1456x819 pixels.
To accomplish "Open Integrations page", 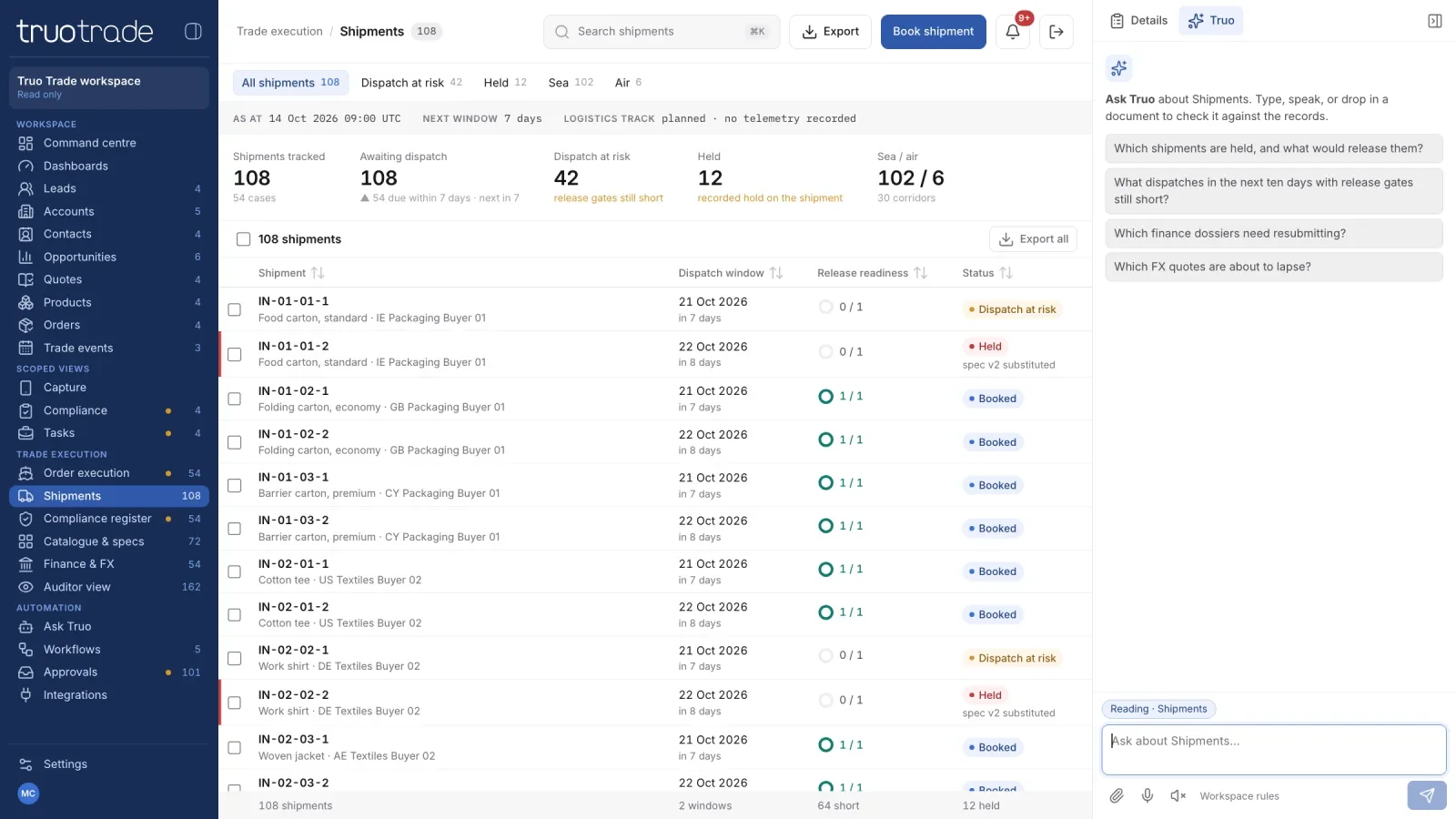I will click(x=109, y=695).
